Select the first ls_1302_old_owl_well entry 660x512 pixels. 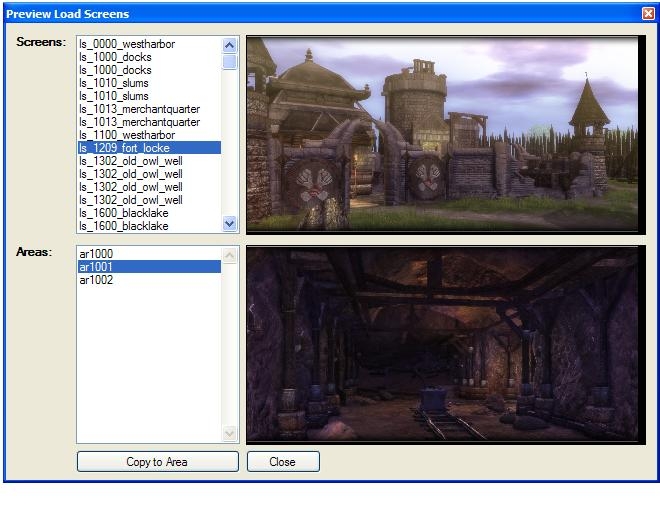click(130, 161)
